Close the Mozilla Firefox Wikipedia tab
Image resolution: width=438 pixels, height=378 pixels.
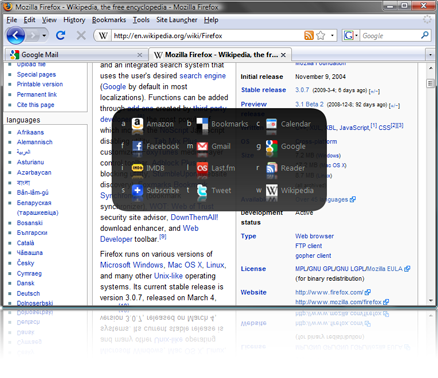click(283, 55)
